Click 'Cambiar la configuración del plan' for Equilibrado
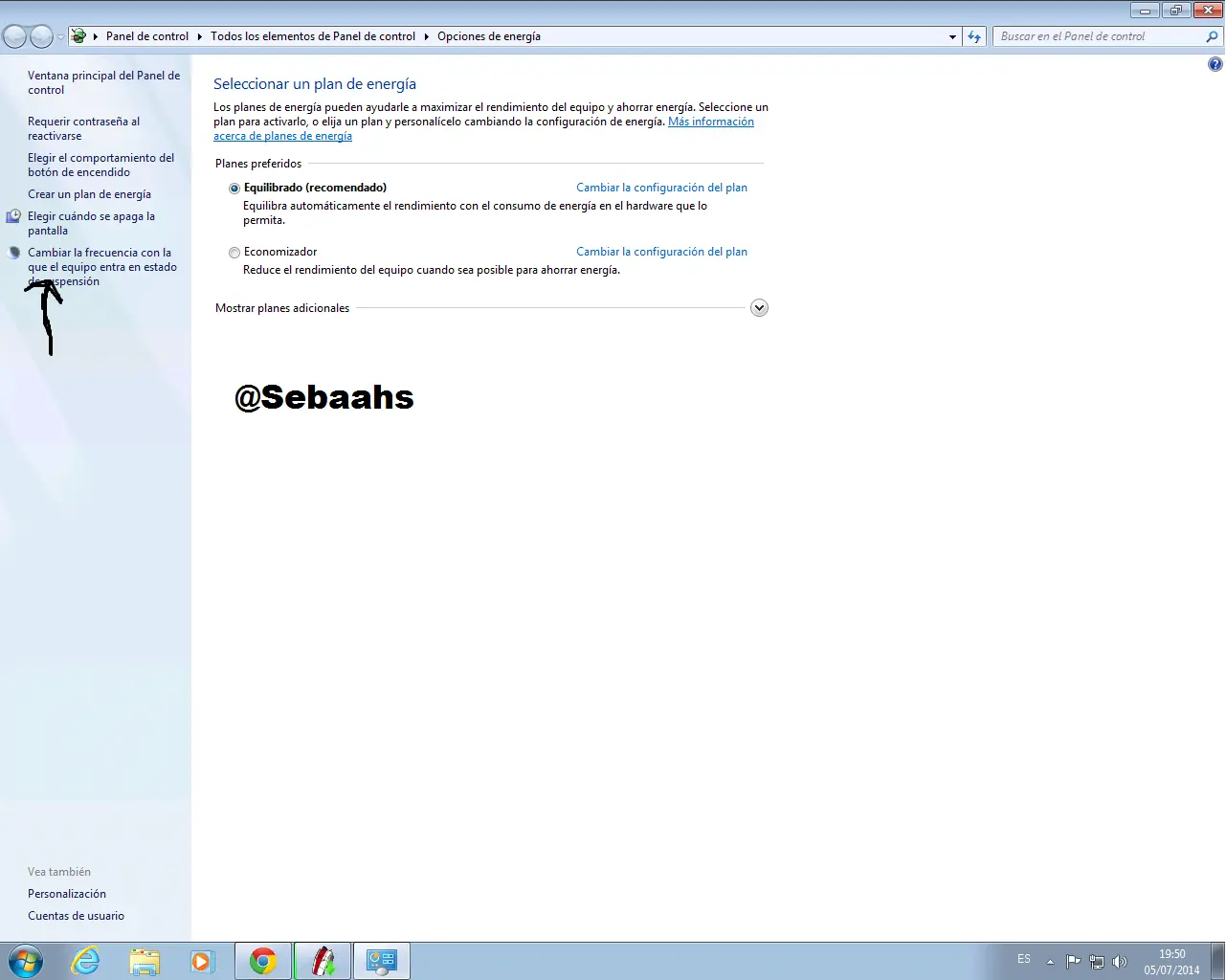This screenshot has height=980, width=1226. pos(661,188)
